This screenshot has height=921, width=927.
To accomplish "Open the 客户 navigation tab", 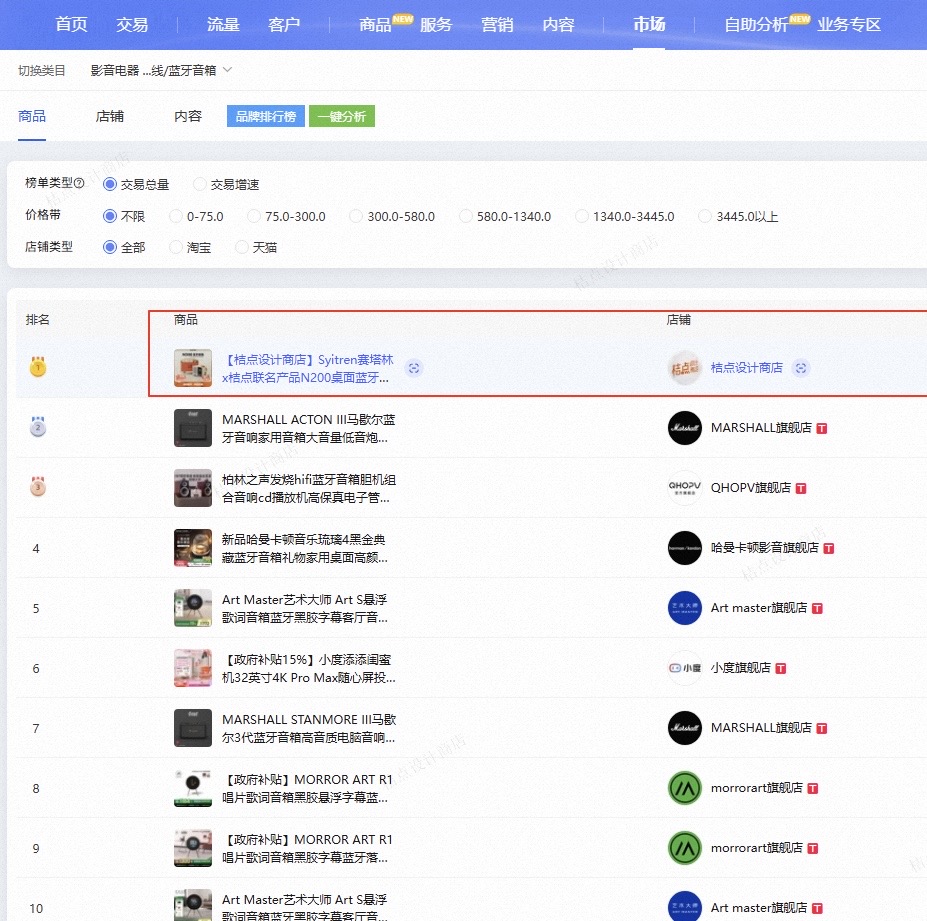I will (284, 24).
